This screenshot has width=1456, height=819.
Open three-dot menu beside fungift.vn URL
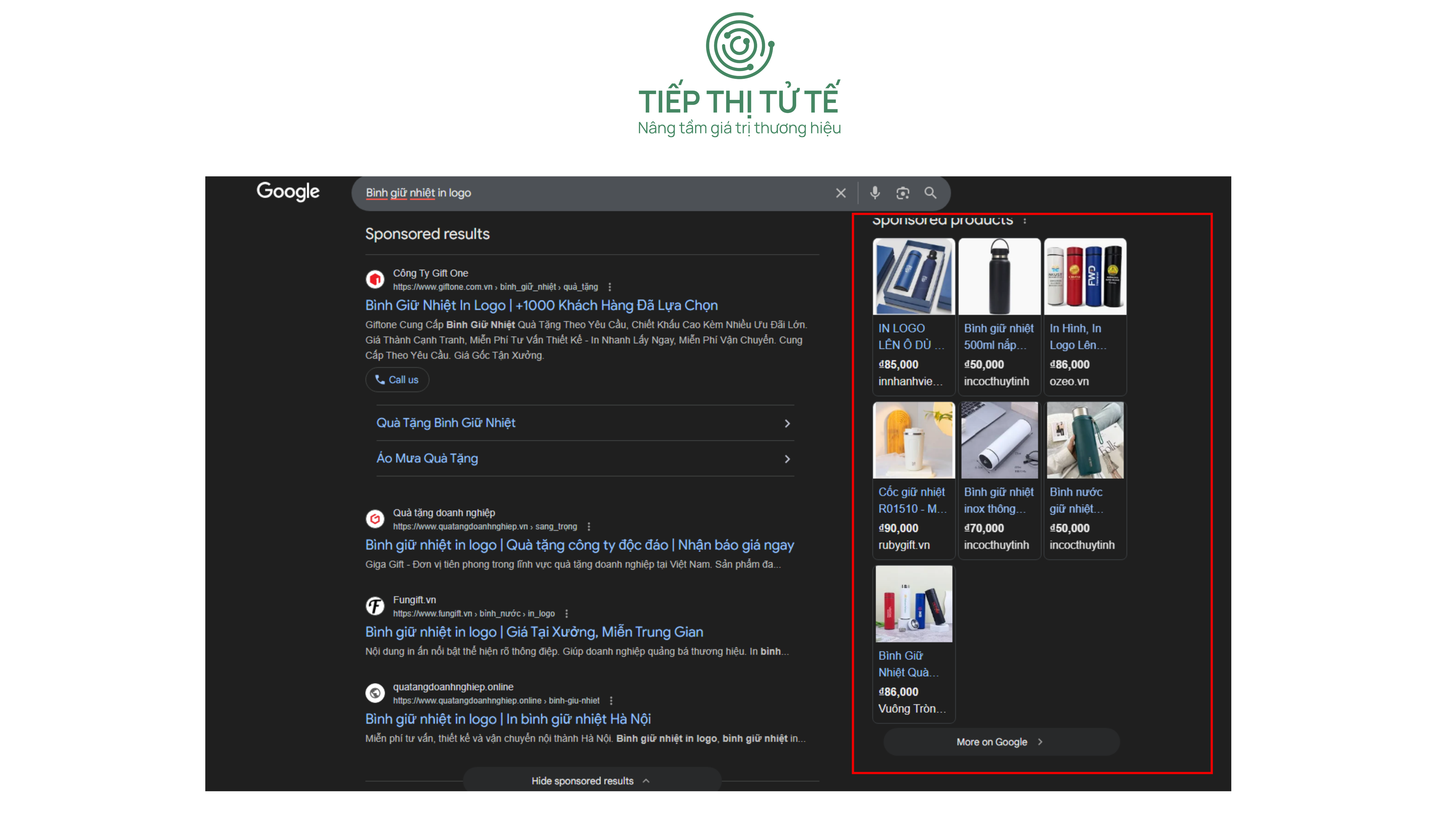point(566,614)
